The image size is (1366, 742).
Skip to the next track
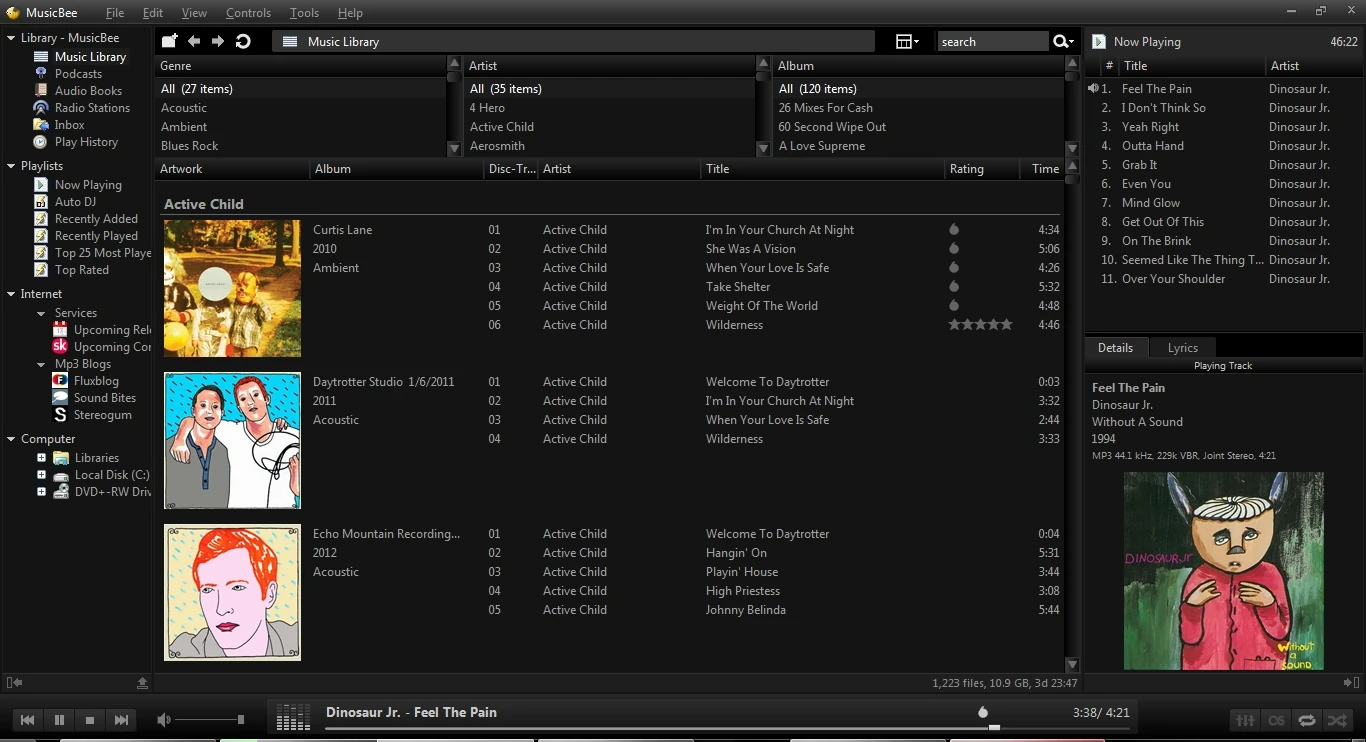[121, 720]
